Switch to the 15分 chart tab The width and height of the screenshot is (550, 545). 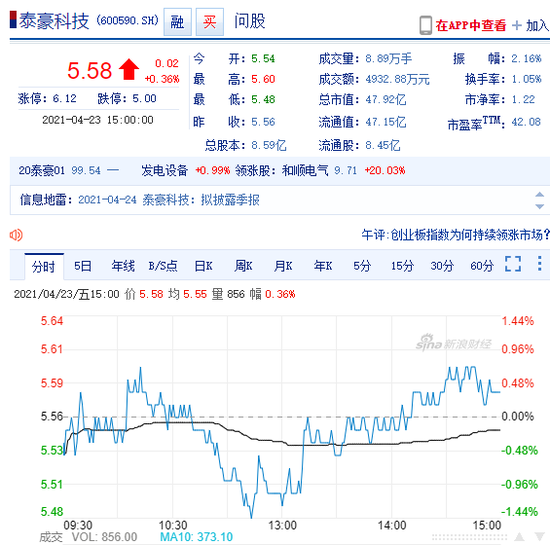pyautogui.click(x=402, y=266)
